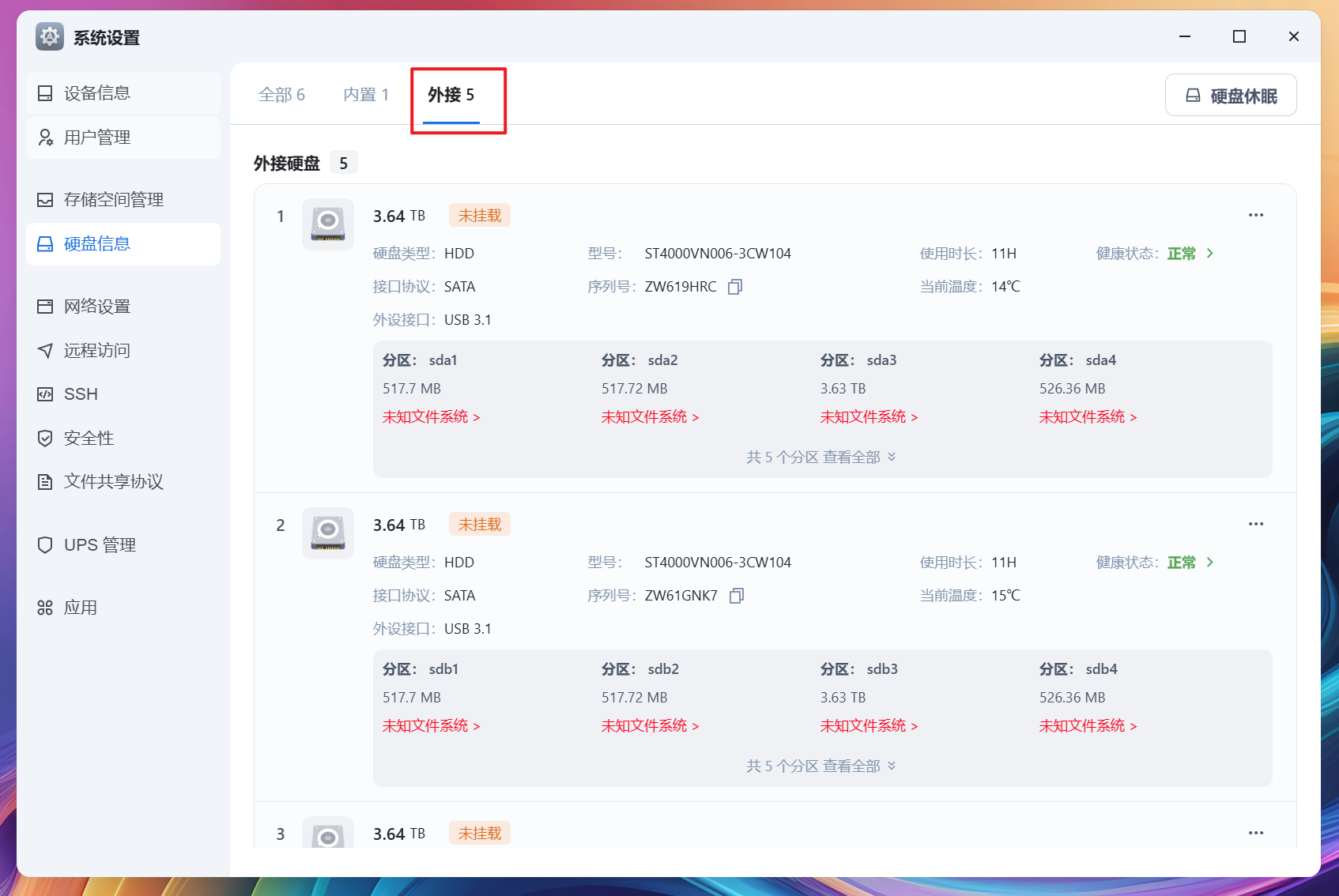Open more options for disk 1
Image resolution: width=1339 pixels, height=896 pixels.
point(1256,215)
